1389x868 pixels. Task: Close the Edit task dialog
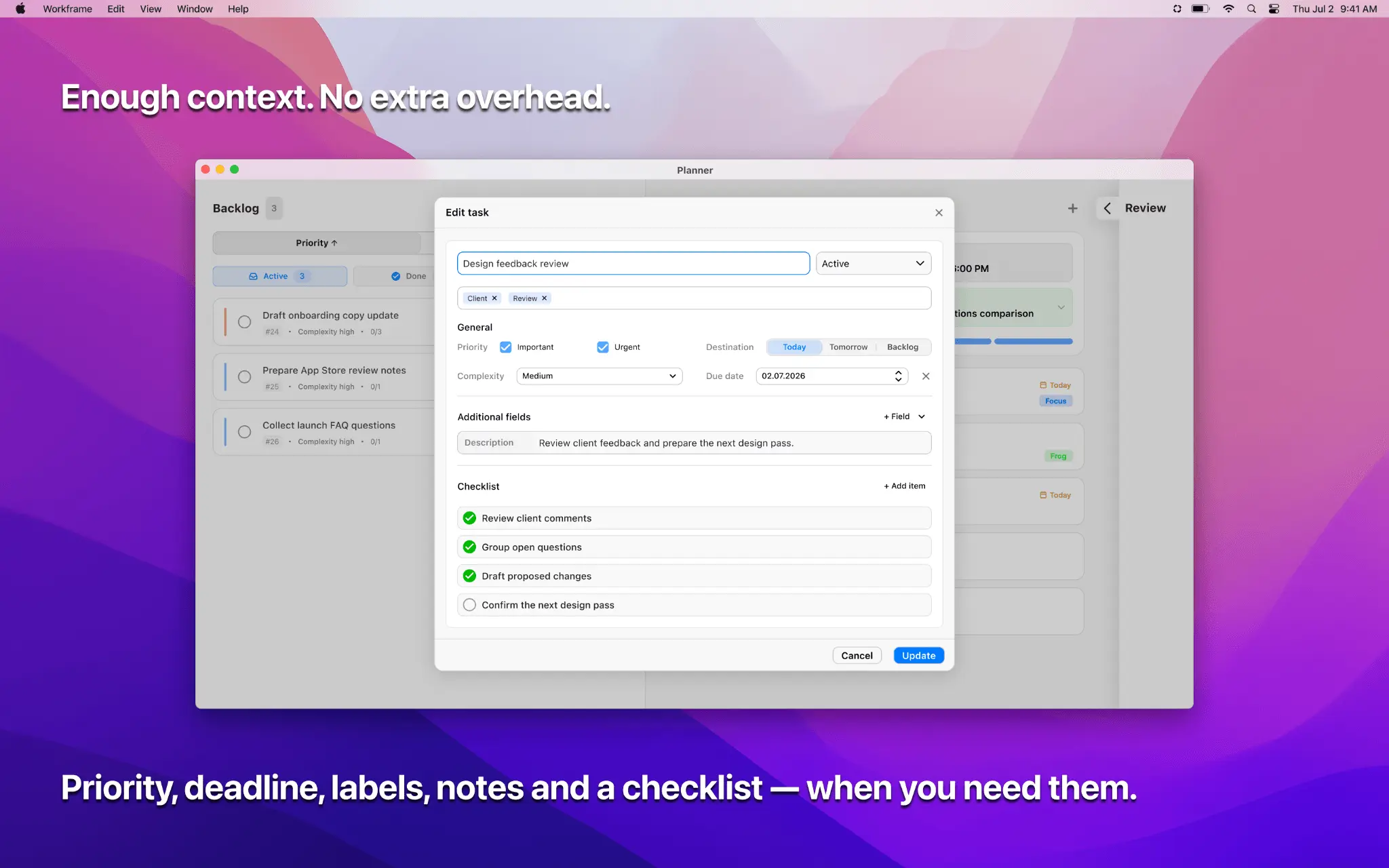(x=939, y=213)
